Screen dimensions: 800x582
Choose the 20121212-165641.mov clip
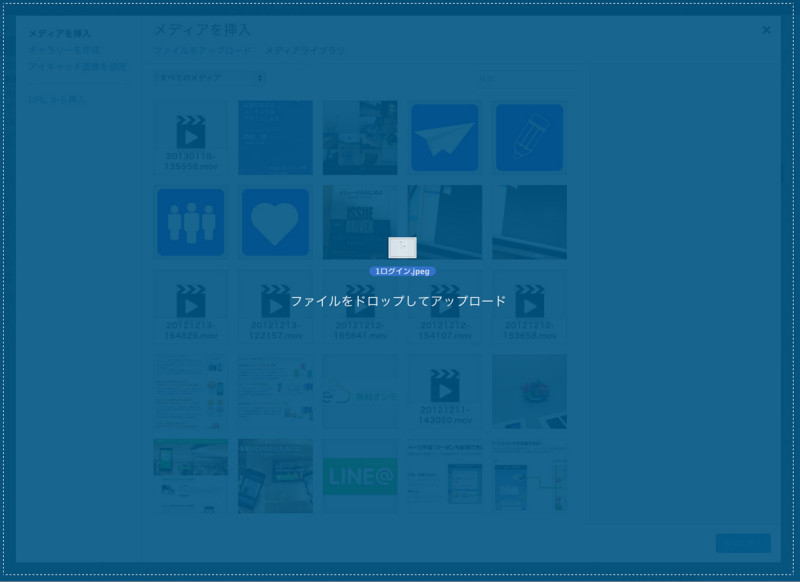pyautogui.click(x=360, y=307)
